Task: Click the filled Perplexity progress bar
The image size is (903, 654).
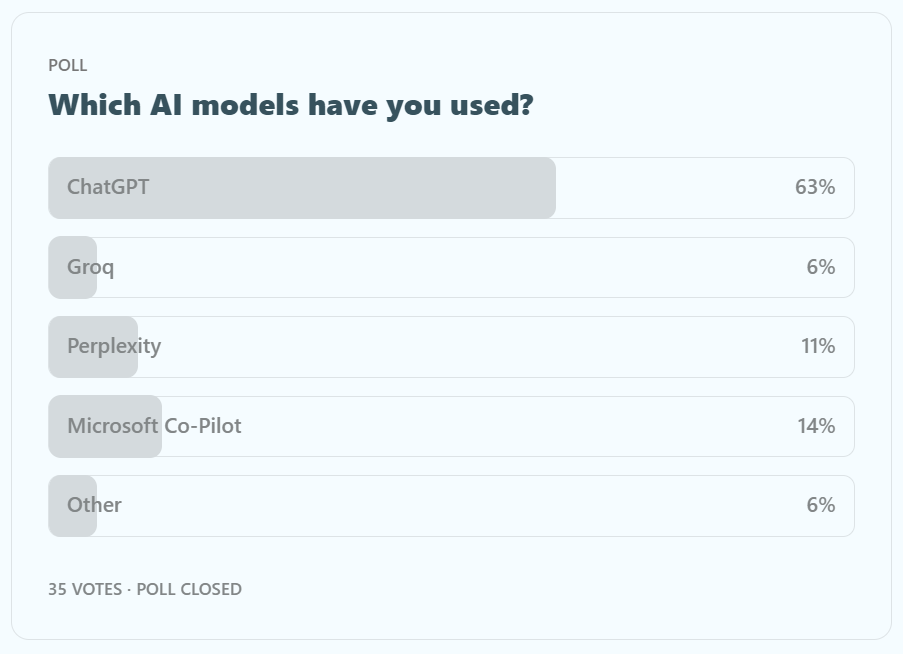Action: tap(92, 363)
